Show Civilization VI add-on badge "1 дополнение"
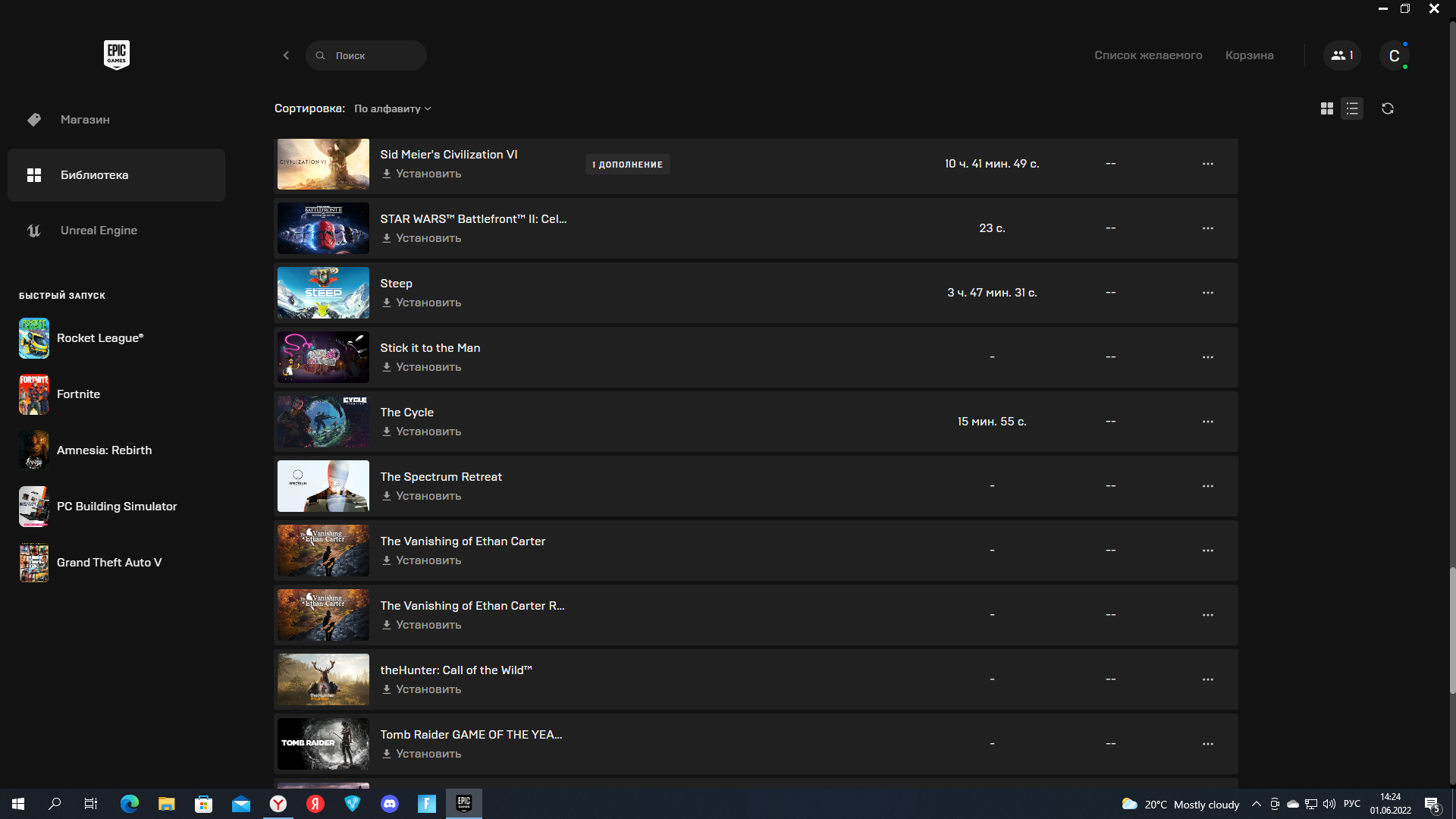 point(628,165)
